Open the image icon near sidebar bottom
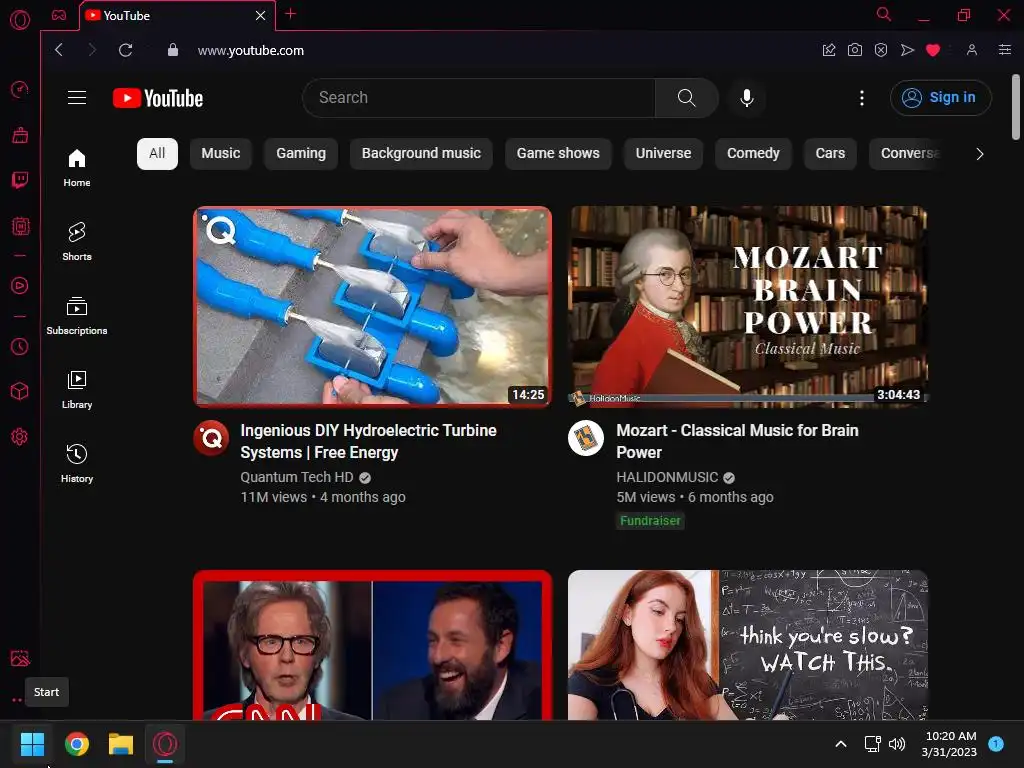The height and width of the screenshot is (768, 1024). (x=20, y=658)
